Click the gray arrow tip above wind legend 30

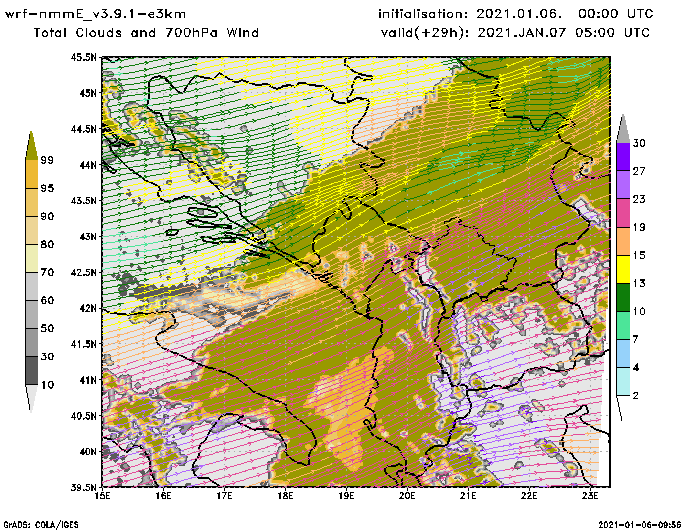[x=623, y=129]
